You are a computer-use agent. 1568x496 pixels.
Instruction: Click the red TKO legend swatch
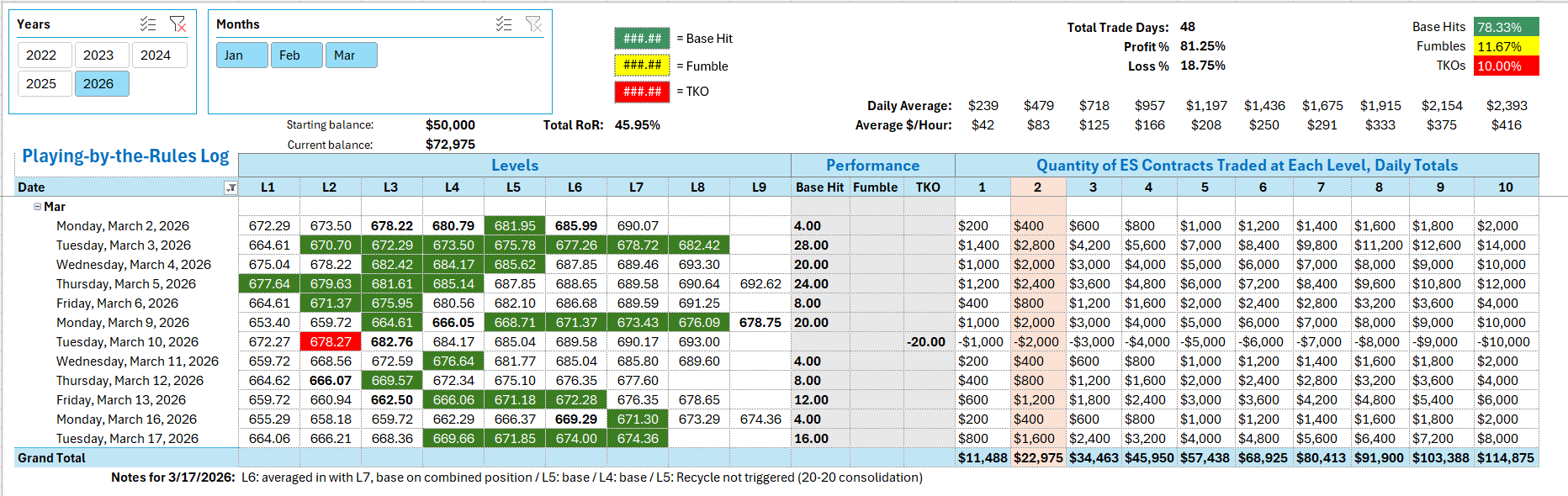[642, 92]
